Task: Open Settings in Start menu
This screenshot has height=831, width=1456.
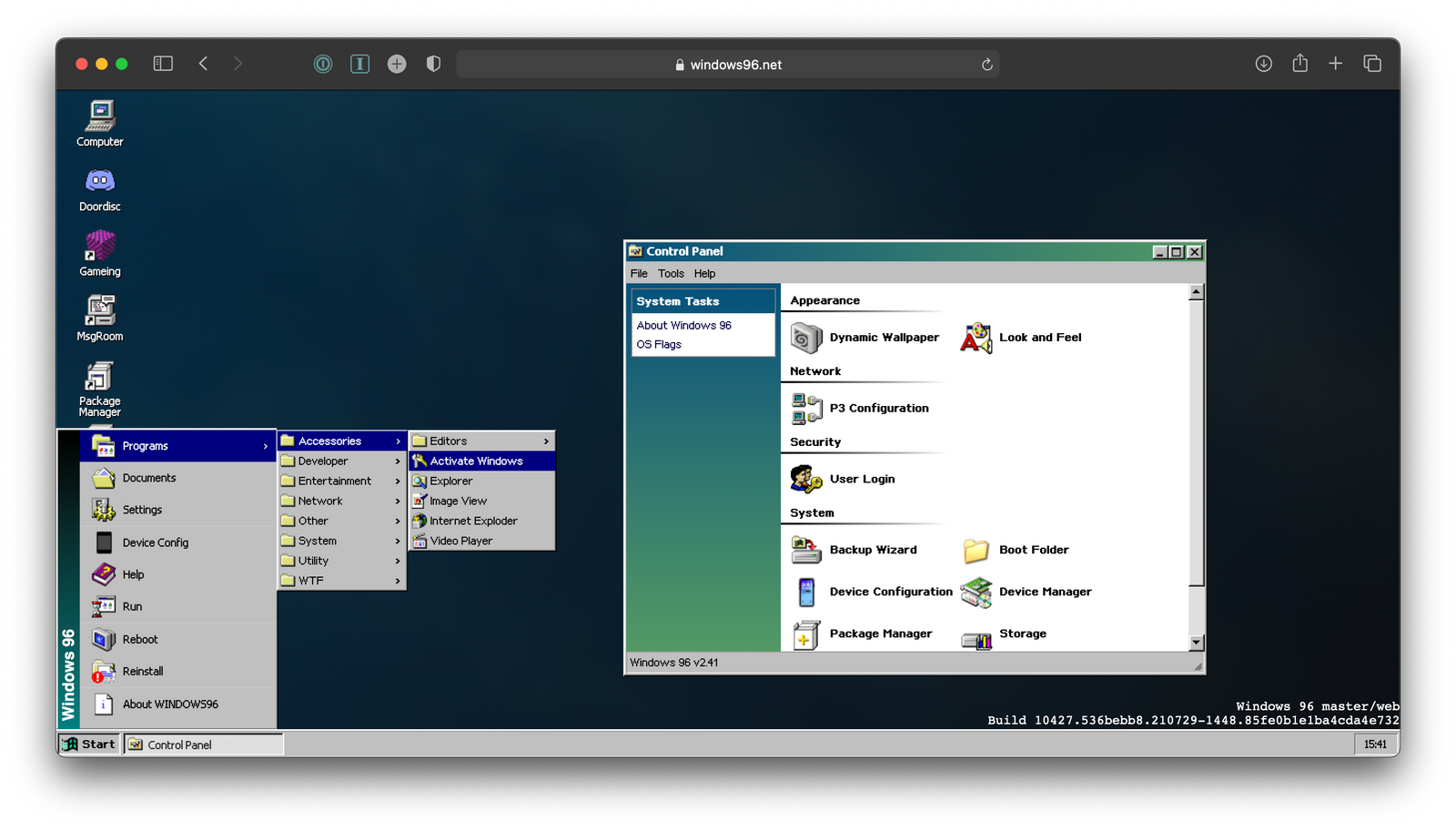Action: [x=178, y=511]
